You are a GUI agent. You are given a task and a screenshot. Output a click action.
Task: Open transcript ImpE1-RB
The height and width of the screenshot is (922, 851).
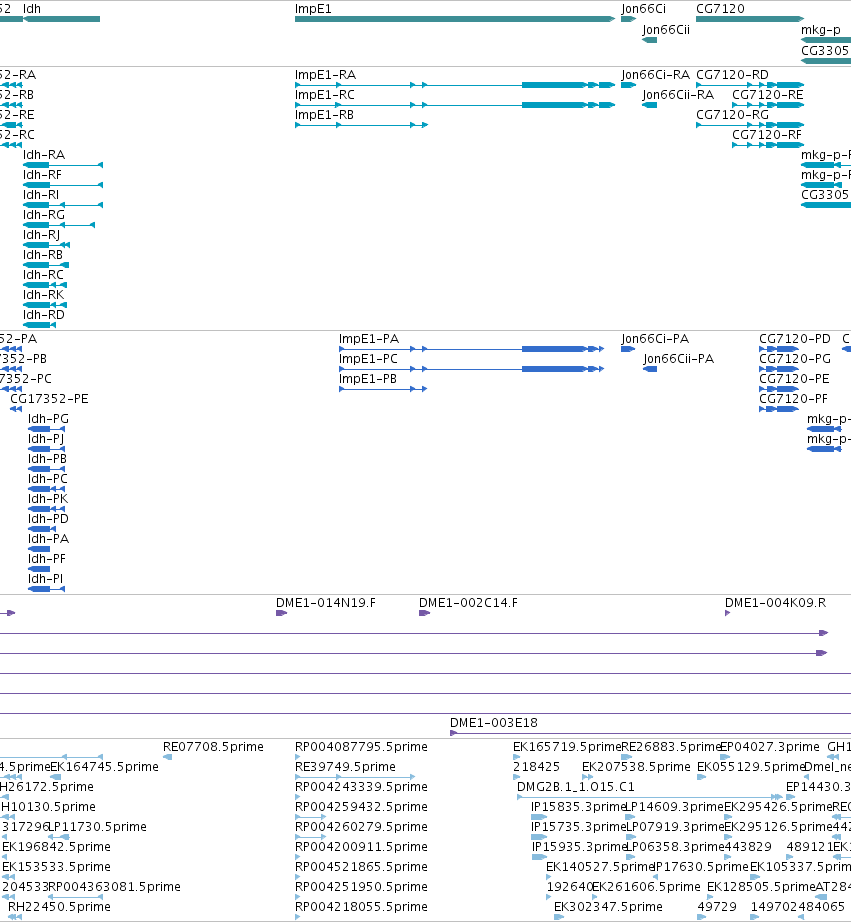pyautogui.click(x=361, y=125)
